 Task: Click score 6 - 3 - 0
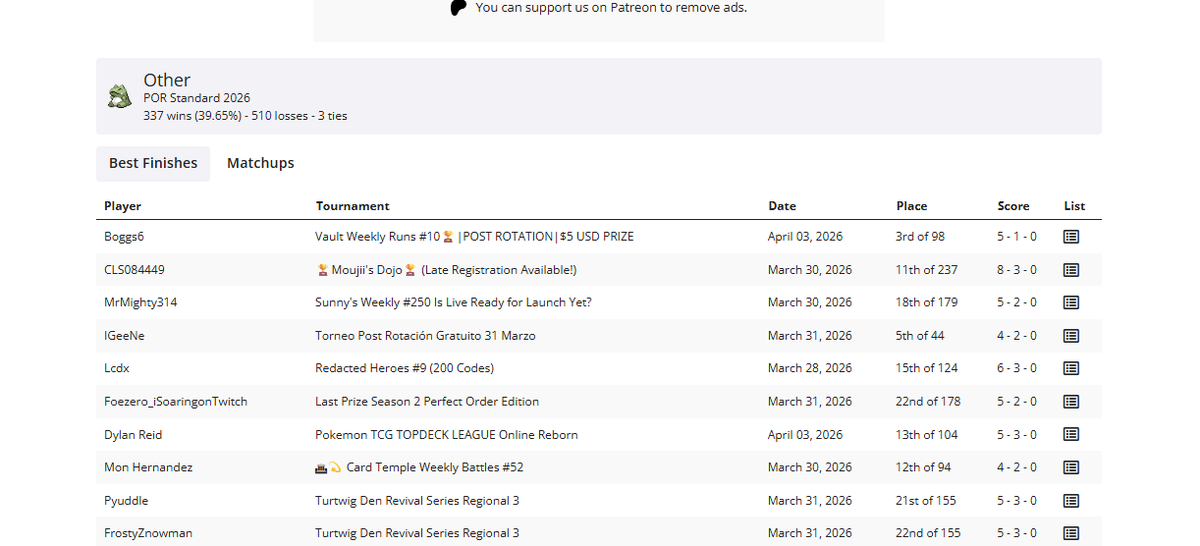click(1017, 368)
